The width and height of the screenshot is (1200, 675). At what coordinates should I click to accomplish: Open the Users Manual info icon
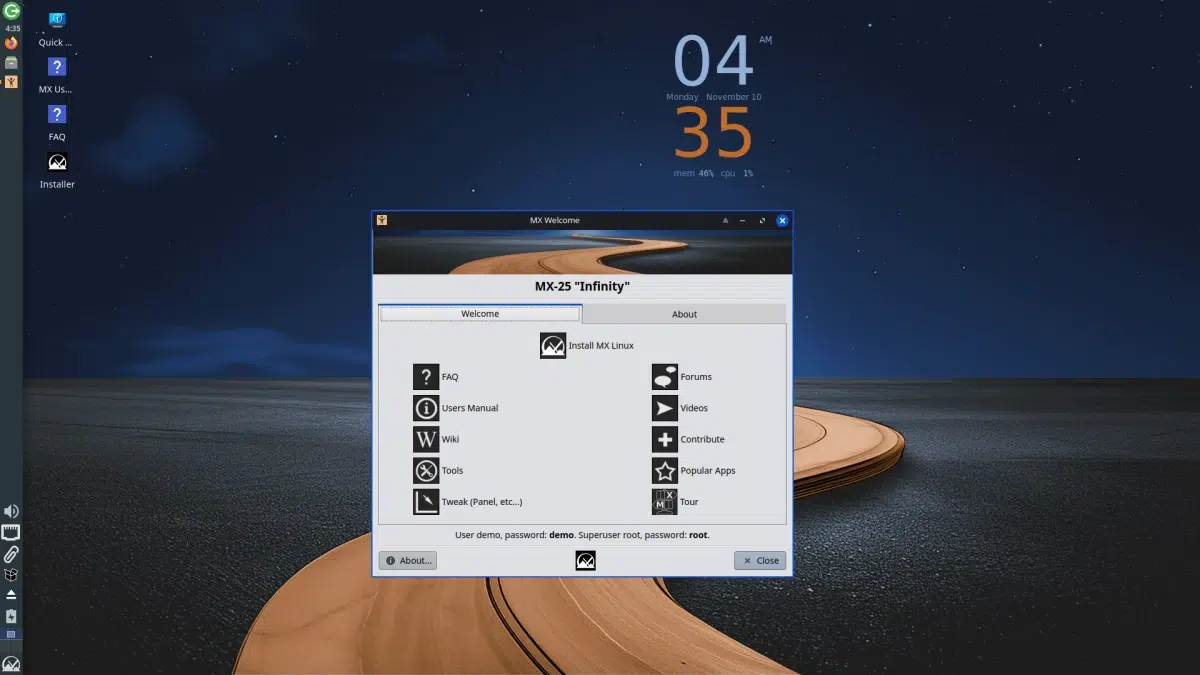426,408
